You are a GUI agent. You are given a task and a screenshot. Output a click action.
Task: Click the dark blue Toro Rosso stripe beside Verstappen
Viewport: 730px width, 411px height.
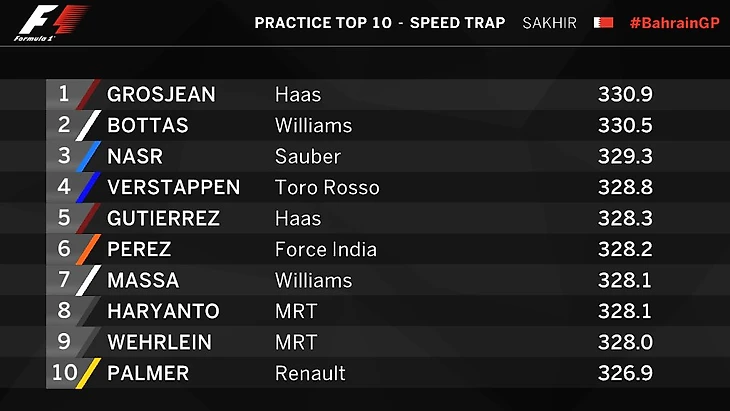pyautogui.click(x=90, y=187)
